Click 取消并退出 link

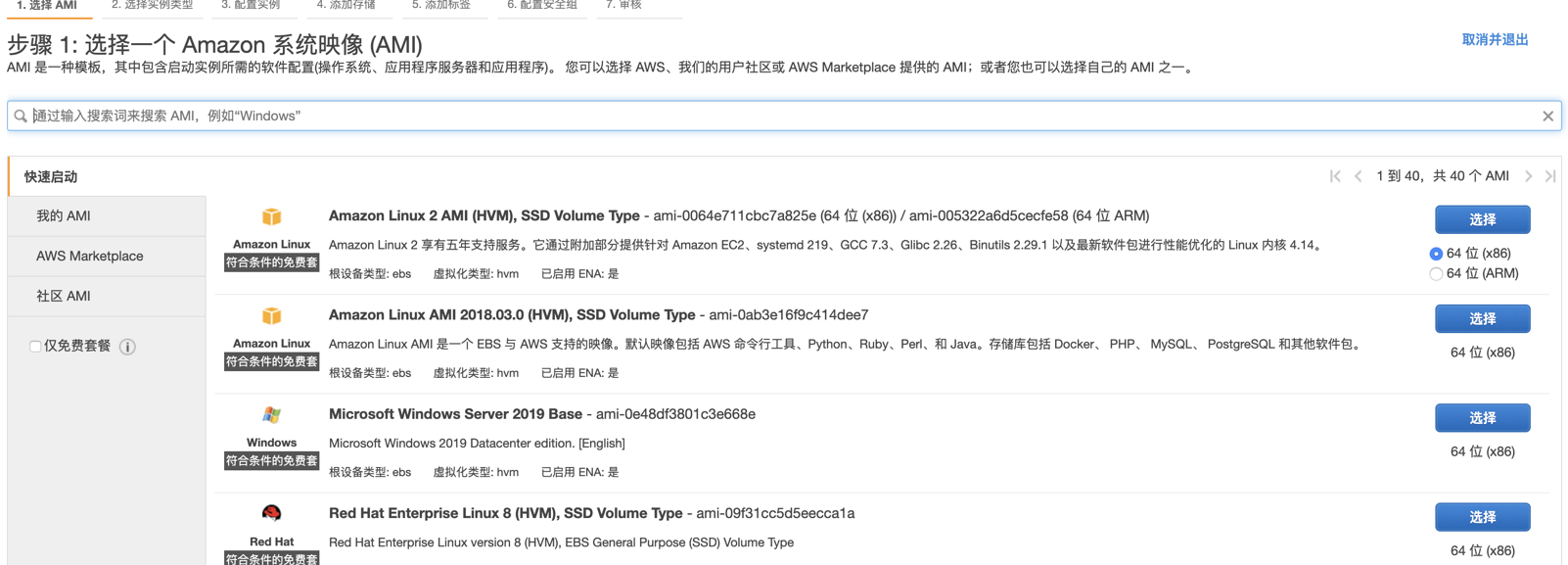point(1495,40)
